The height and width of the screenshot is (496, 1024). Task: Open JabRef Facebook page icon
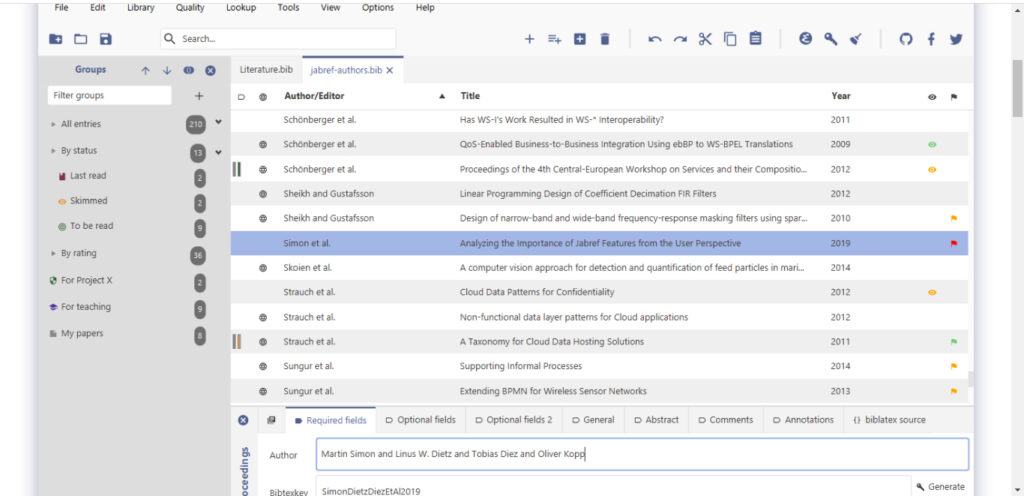(x=931, y=39)
